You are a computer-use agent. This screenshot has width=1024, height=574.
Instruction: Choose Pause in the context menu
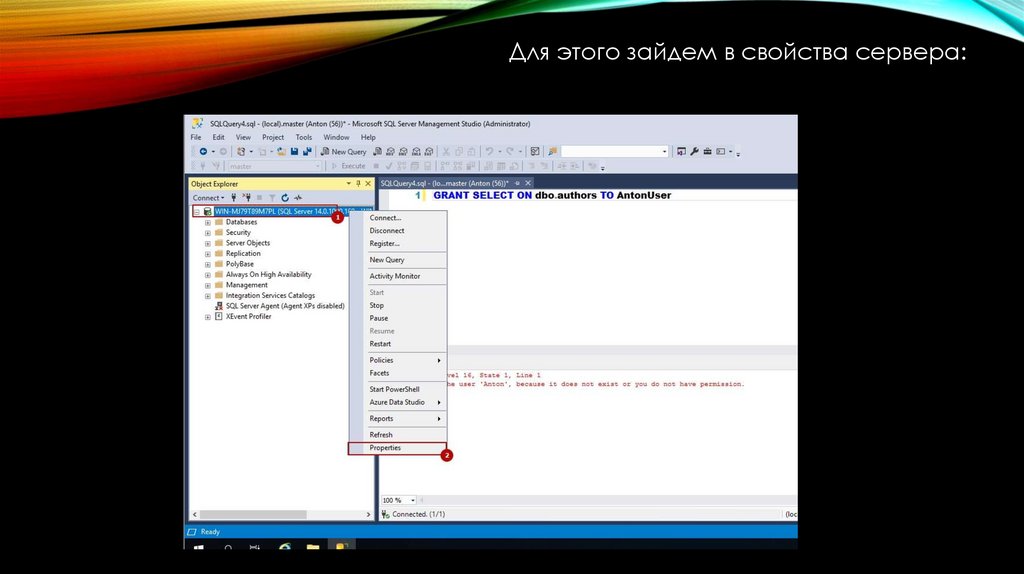click(x=398, y=318)
